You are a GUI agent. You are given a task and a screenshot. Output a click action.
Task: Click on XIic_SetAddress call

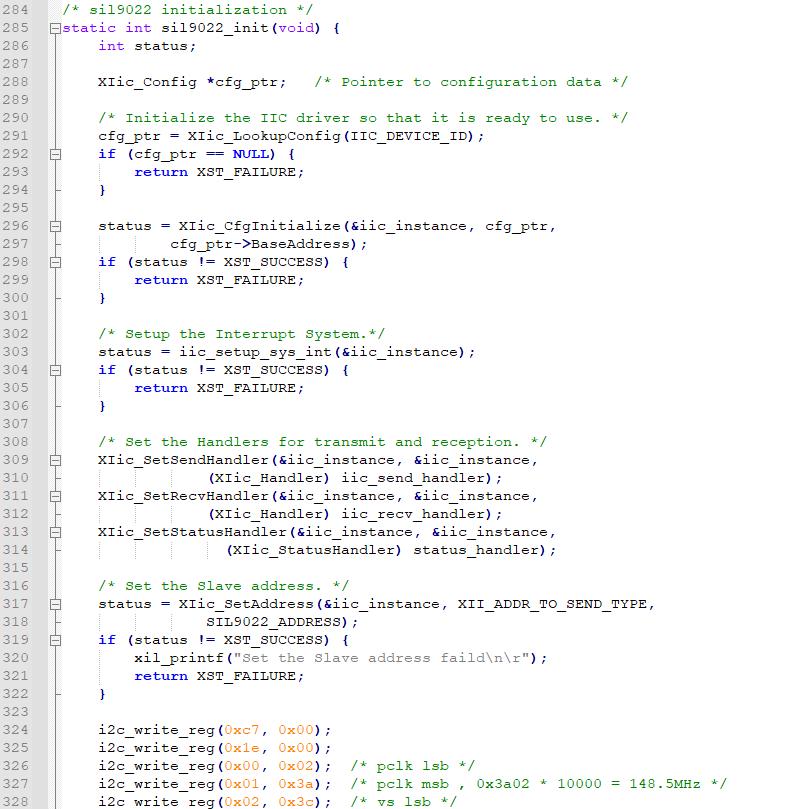coord(246,604)
